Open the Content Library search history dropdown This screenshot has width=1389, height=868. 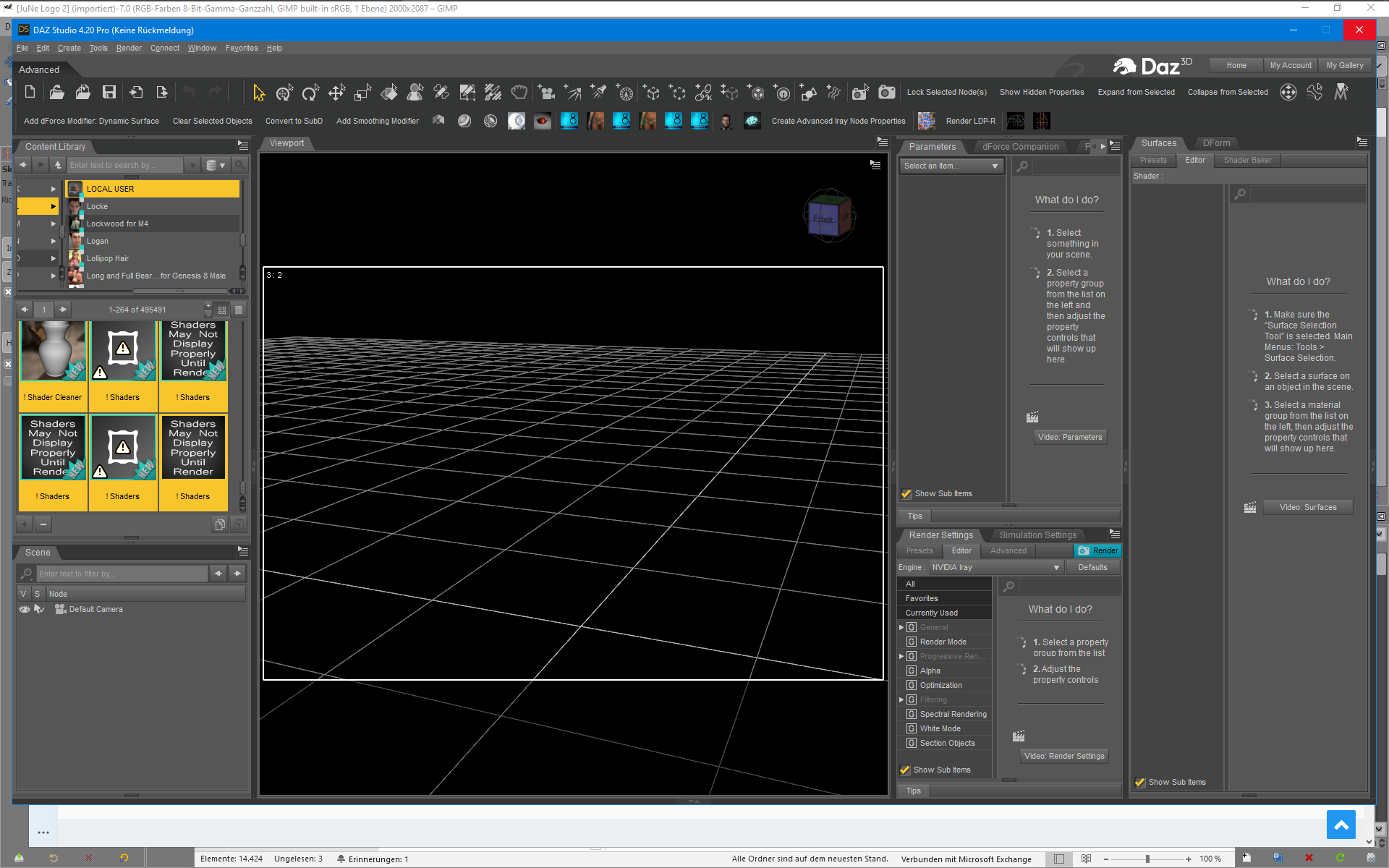pyautogui.click(x=192, y=165)
